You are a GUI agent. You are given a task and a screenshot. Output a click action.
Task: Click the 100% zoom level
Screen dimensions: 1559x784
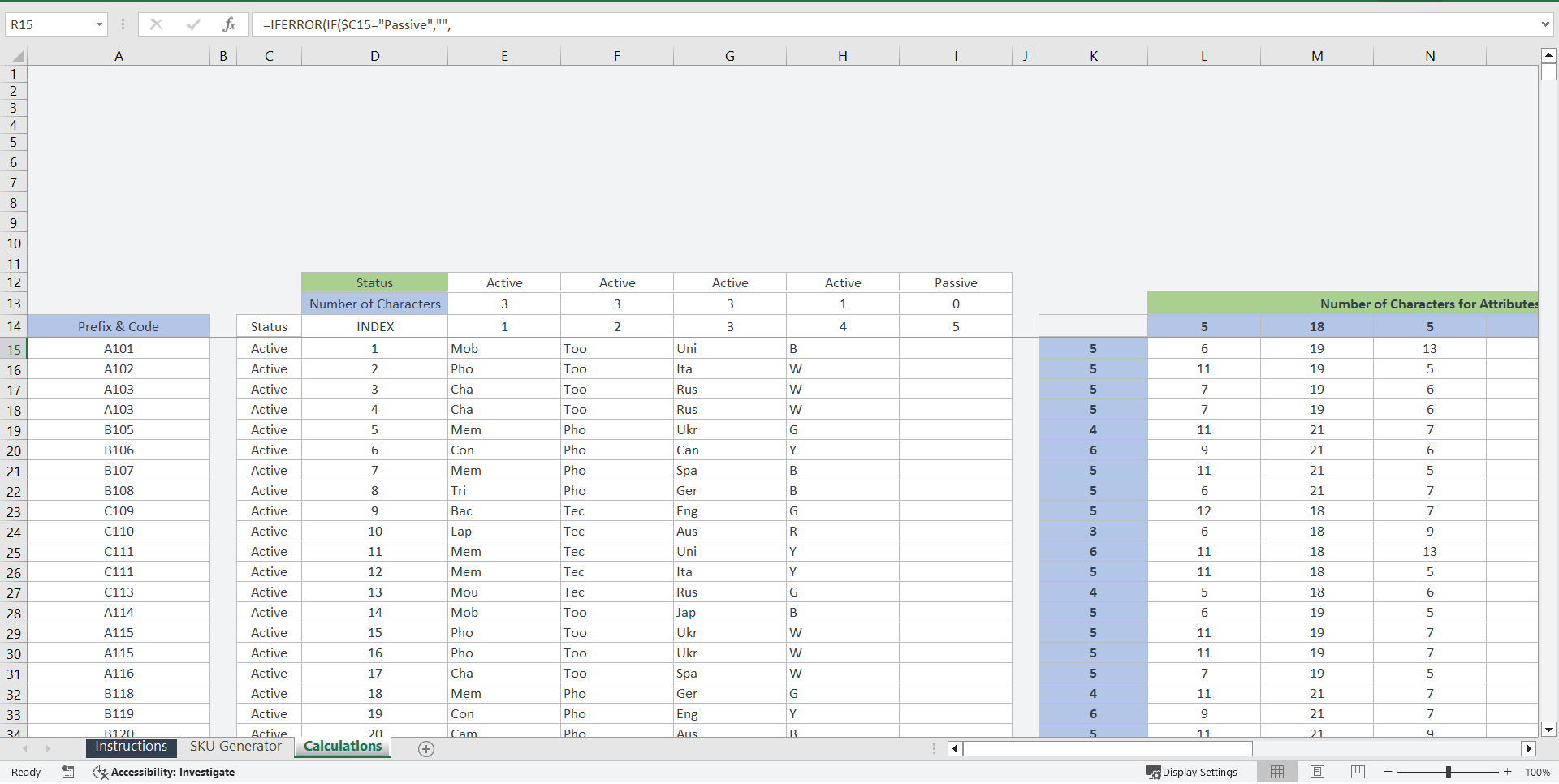click(x=1538, y=772)
